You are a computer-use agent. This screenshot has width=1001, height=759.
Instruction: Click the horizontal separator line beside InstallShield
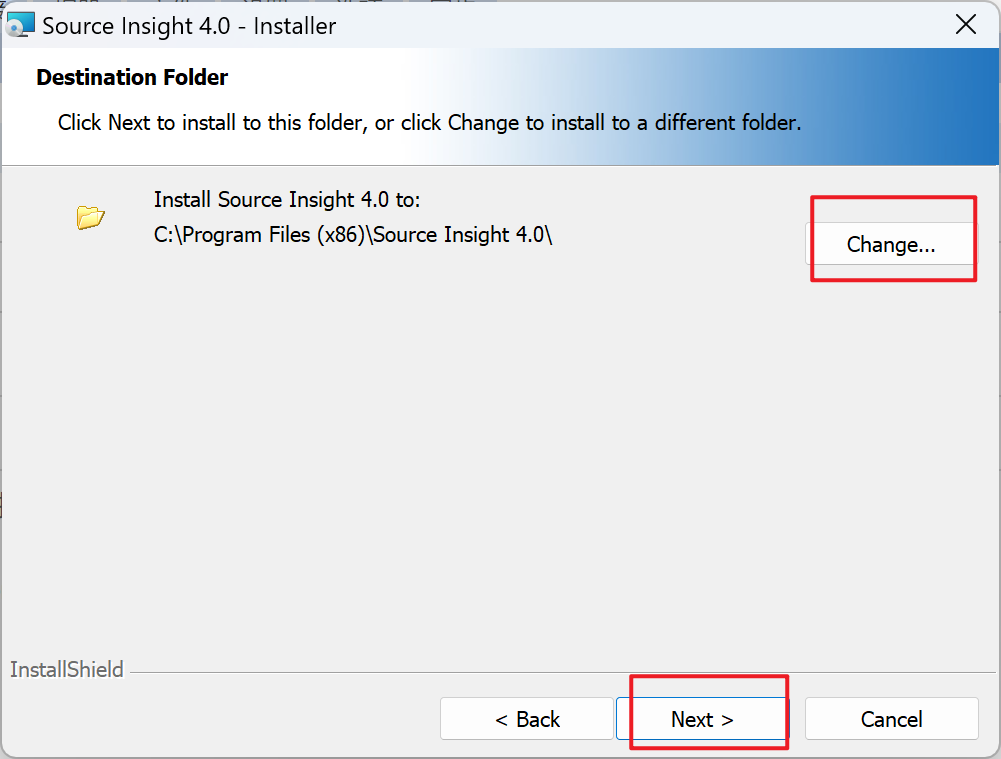(x=562, y=672)
